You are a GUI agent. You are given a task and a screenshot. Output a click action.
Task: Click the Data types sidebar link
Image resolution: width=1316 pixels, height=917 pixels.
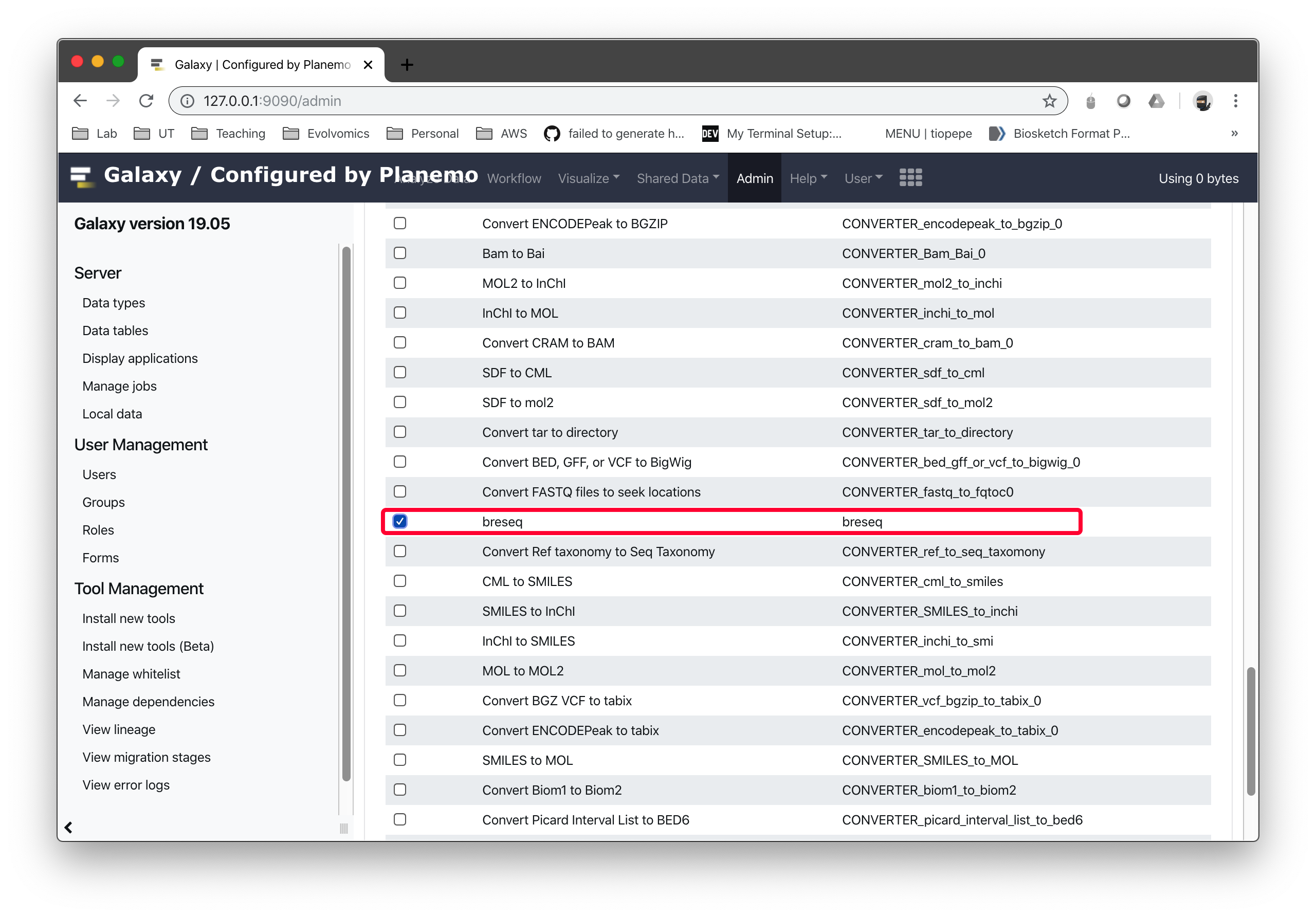click(x=114, y=303)
